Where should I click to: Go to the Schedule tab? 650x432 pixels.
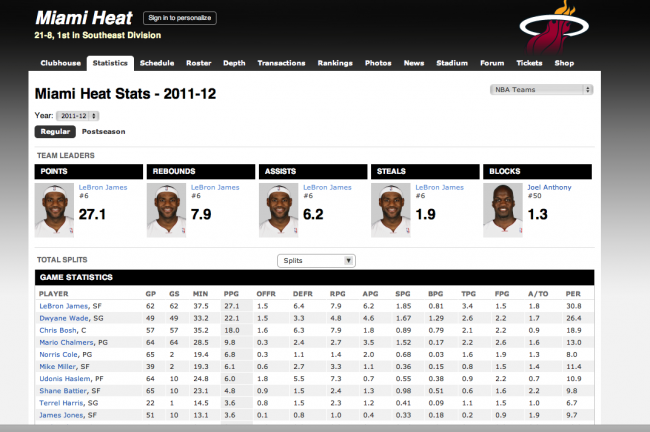[157, 63]
